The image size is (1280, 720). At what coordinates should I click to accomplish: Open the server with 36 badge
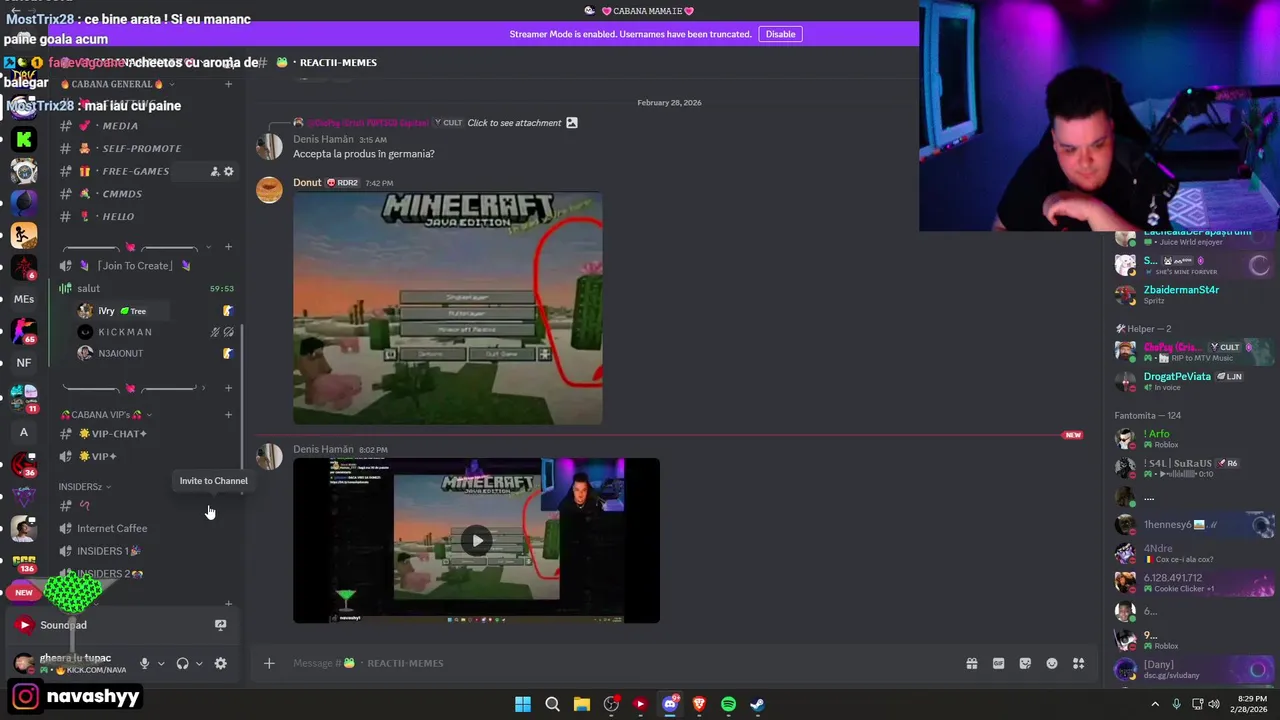24,465
